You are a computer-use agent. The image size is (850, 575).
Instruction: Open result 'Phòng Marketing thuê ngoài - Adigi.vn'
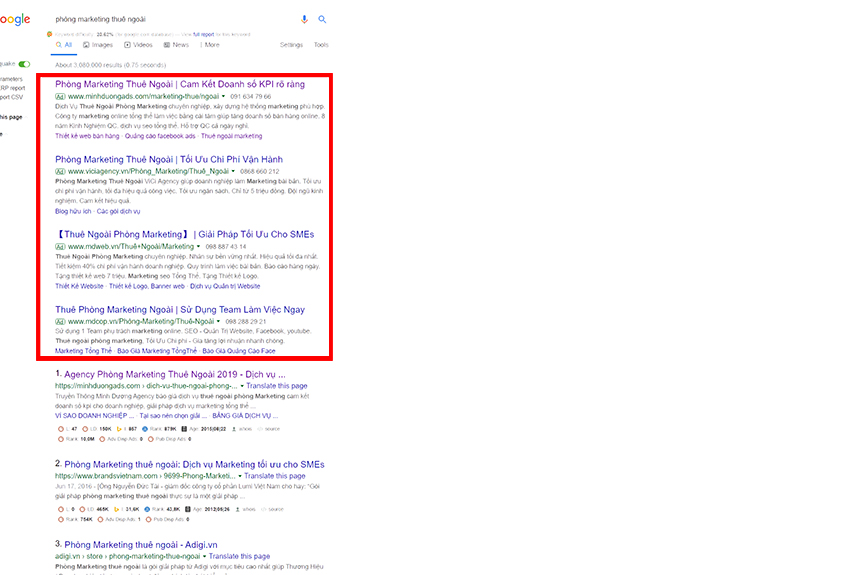140,545
